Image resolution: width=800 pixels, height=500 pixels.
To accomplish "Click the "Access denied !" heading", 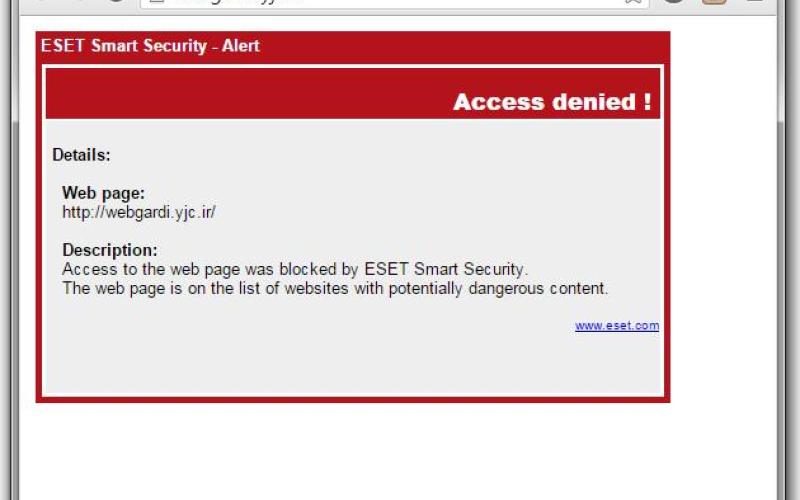I will pyautogui.click(x=552, y=102).
